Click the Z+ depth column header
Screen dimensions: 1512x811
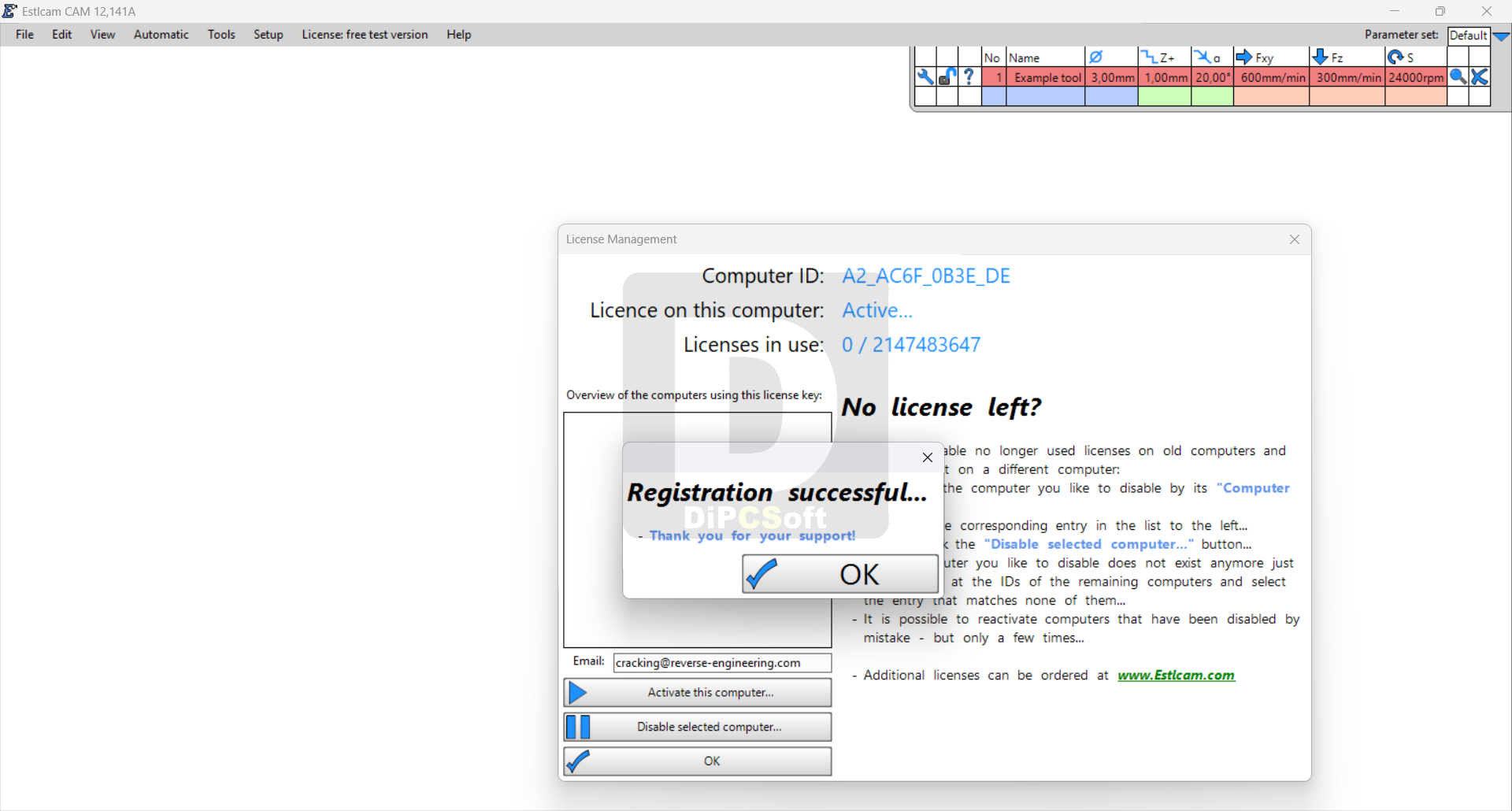[1165, 57]
